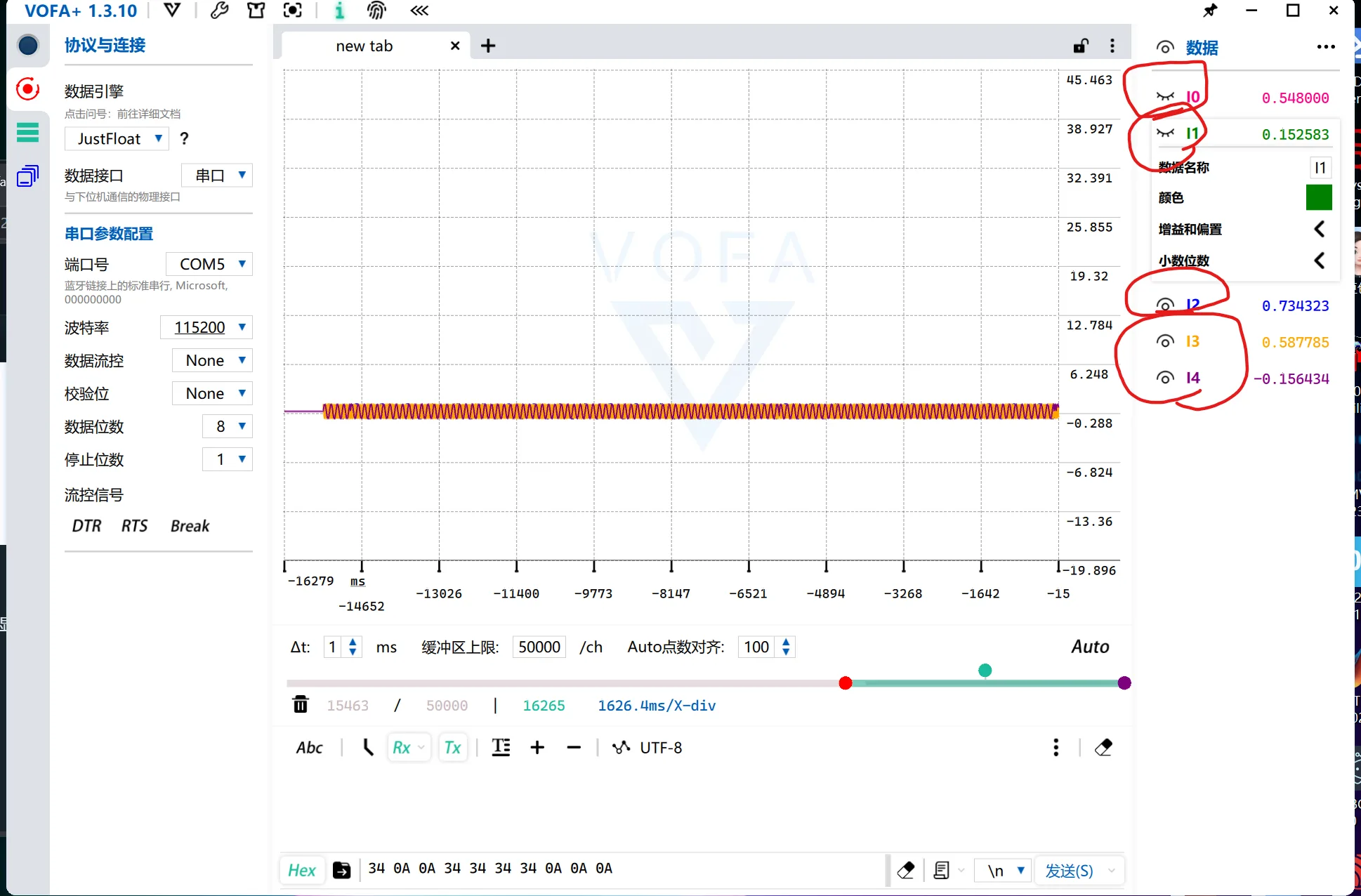Open the 115200 baud rate dropdown
1361x896 pixels.
(x=206, y=327)
